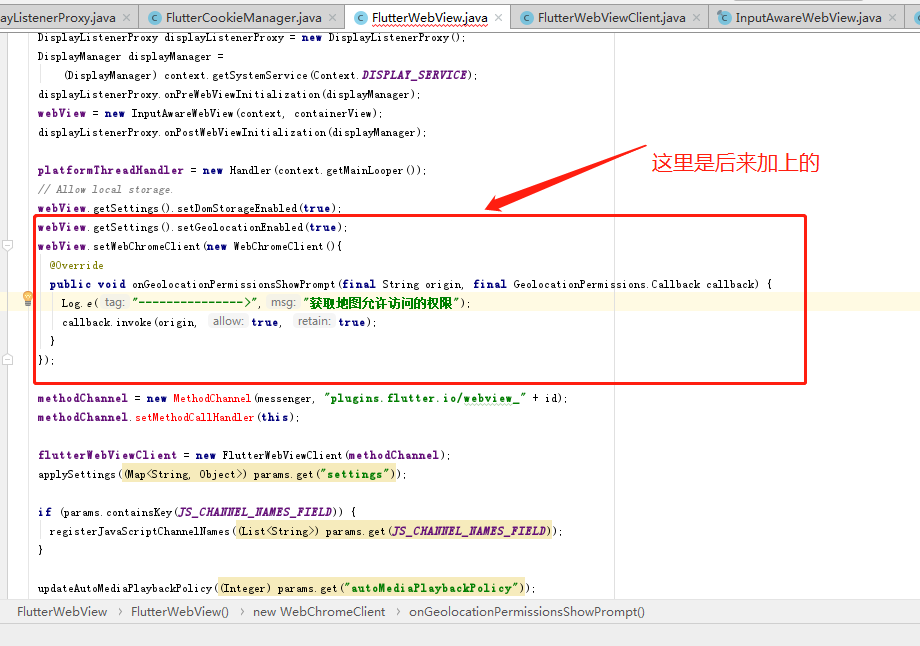Click the applySettings call

pyautogui.click(x=77, y=474)
